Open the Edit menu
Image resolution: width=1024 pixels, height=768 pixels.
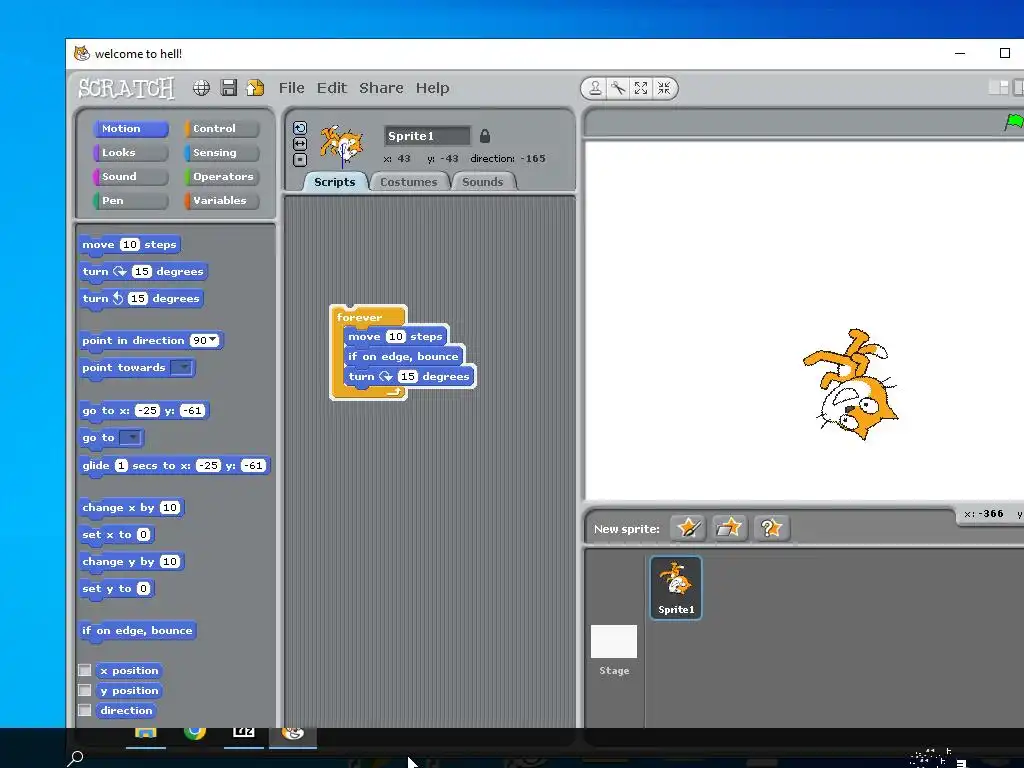pyautogui.click(x=332, y=88)
